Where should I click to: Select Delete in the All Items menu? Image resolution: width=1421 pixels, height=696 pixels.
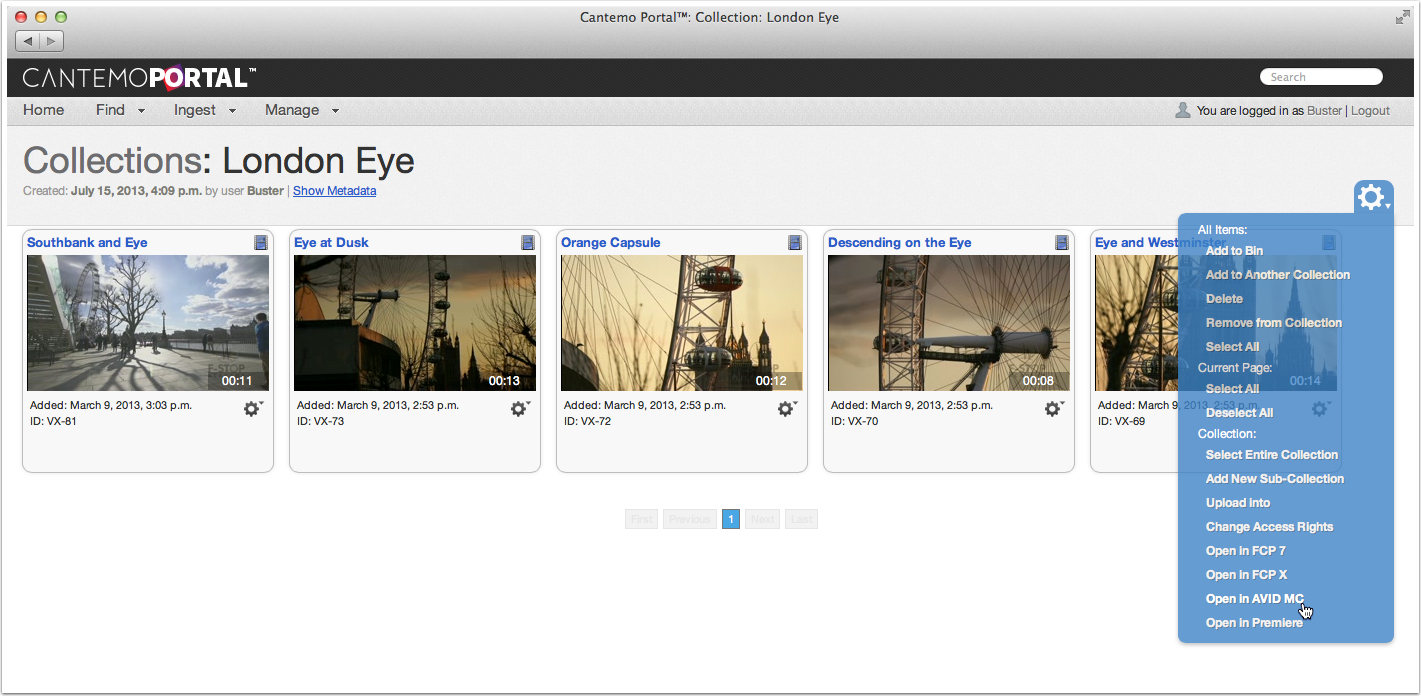coord(1224,299)
